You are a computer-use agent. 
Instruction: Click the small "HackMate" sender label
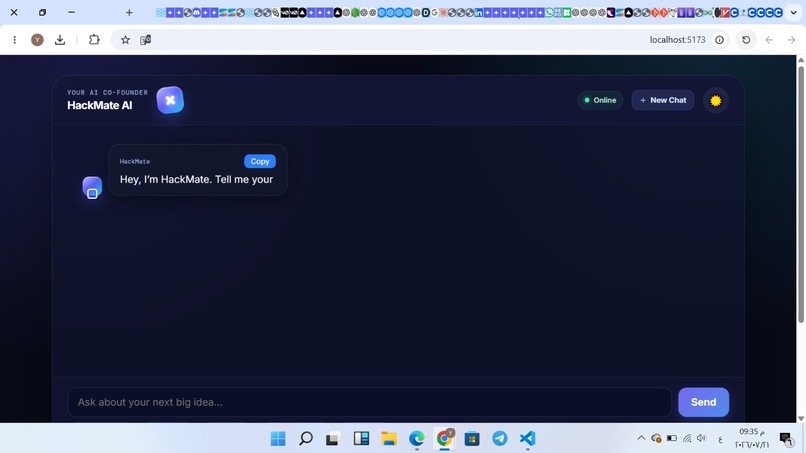point(135,161)
